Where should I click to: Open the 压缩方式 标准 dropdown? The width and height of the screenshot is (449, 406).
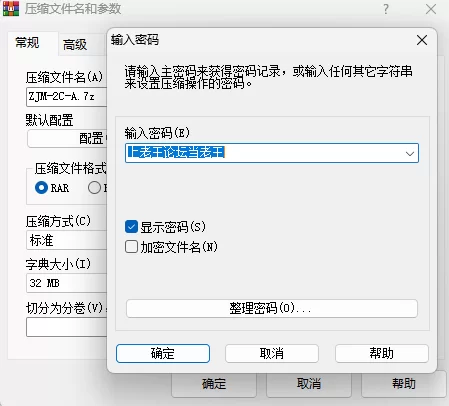tap(67, 240)
